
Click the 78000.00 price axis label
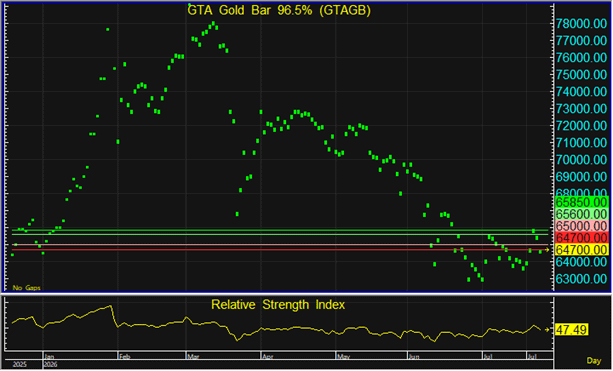581,24
